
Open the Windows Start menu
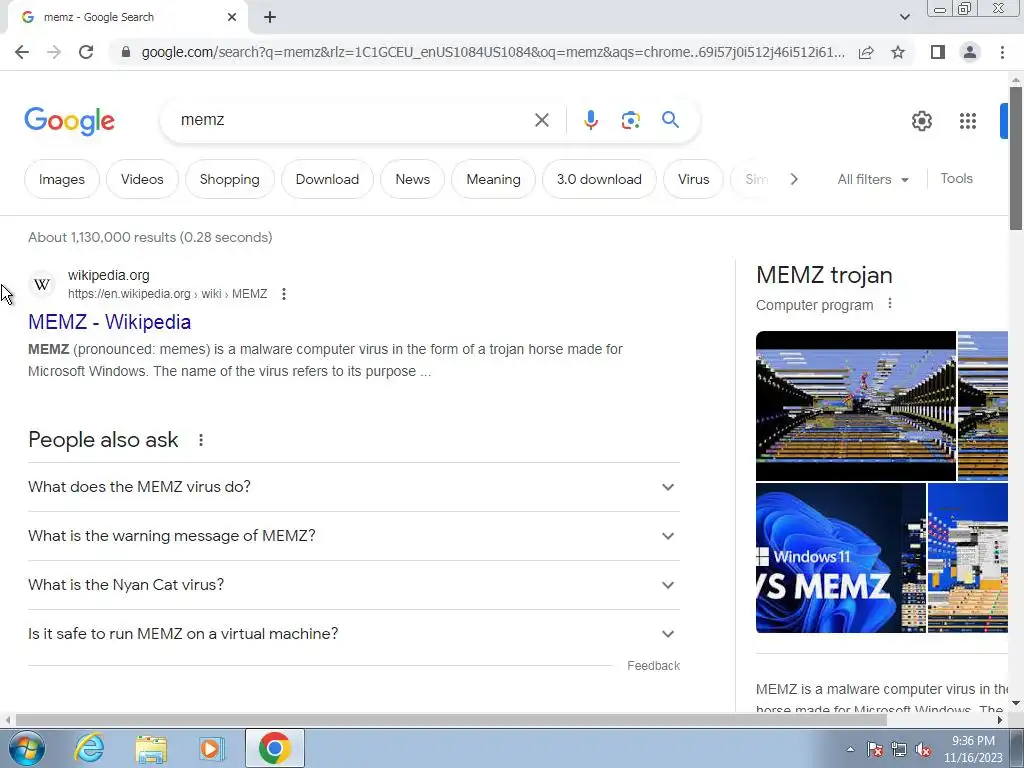[26, 748]
